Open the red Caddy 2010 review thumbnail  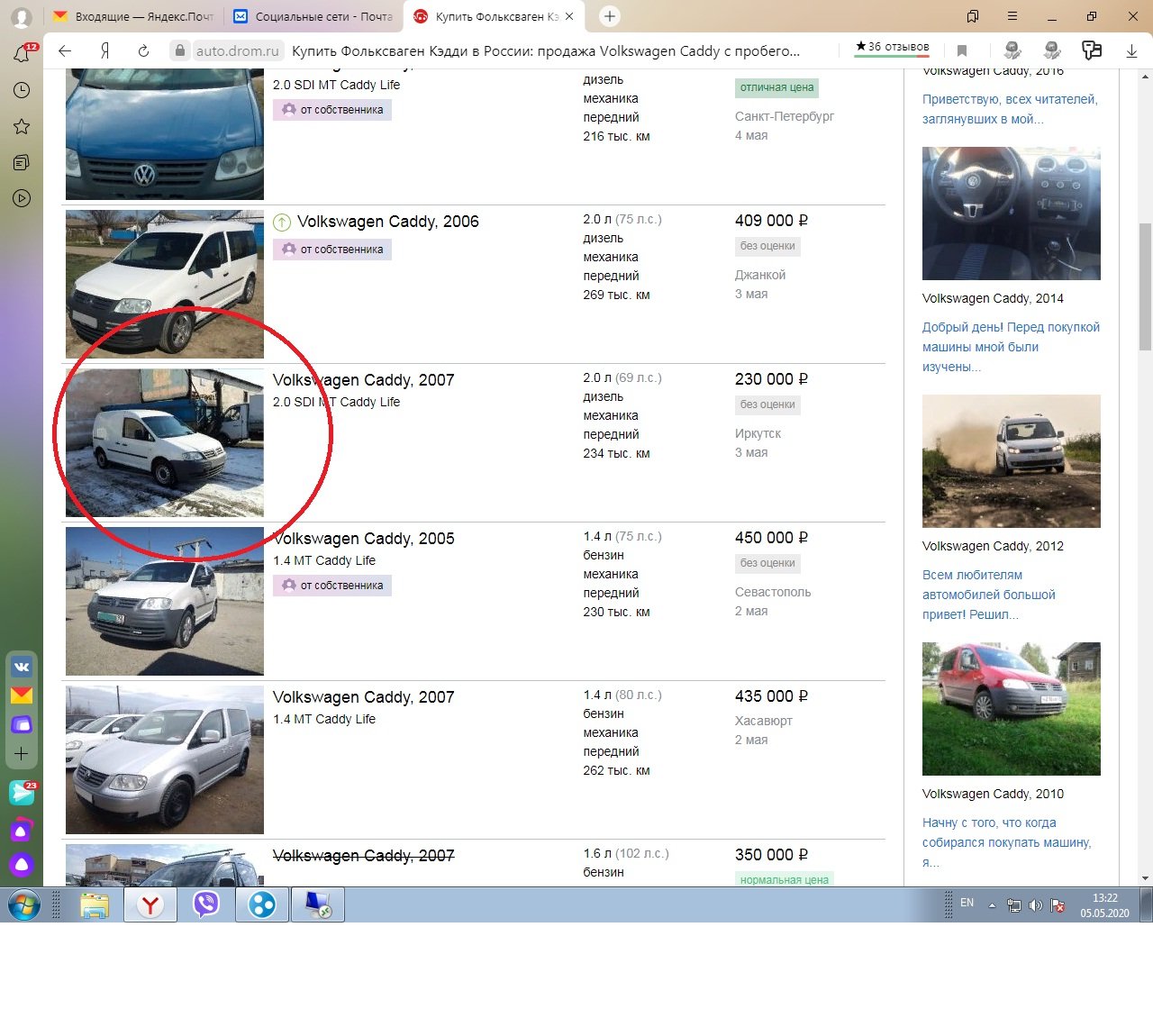(1011, 708)
